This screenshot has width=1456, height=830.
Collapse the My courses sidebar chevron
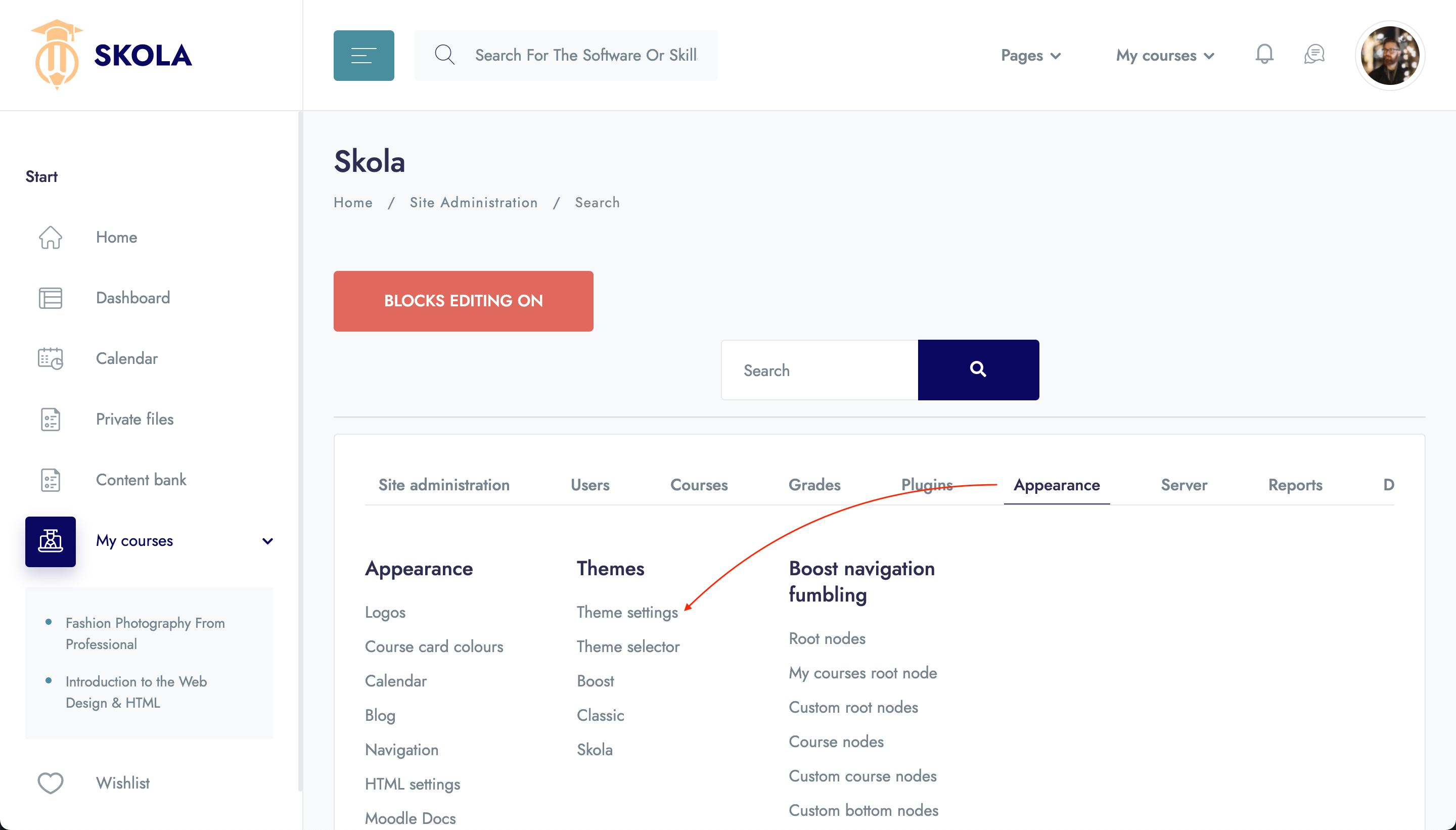coord(267,541)
